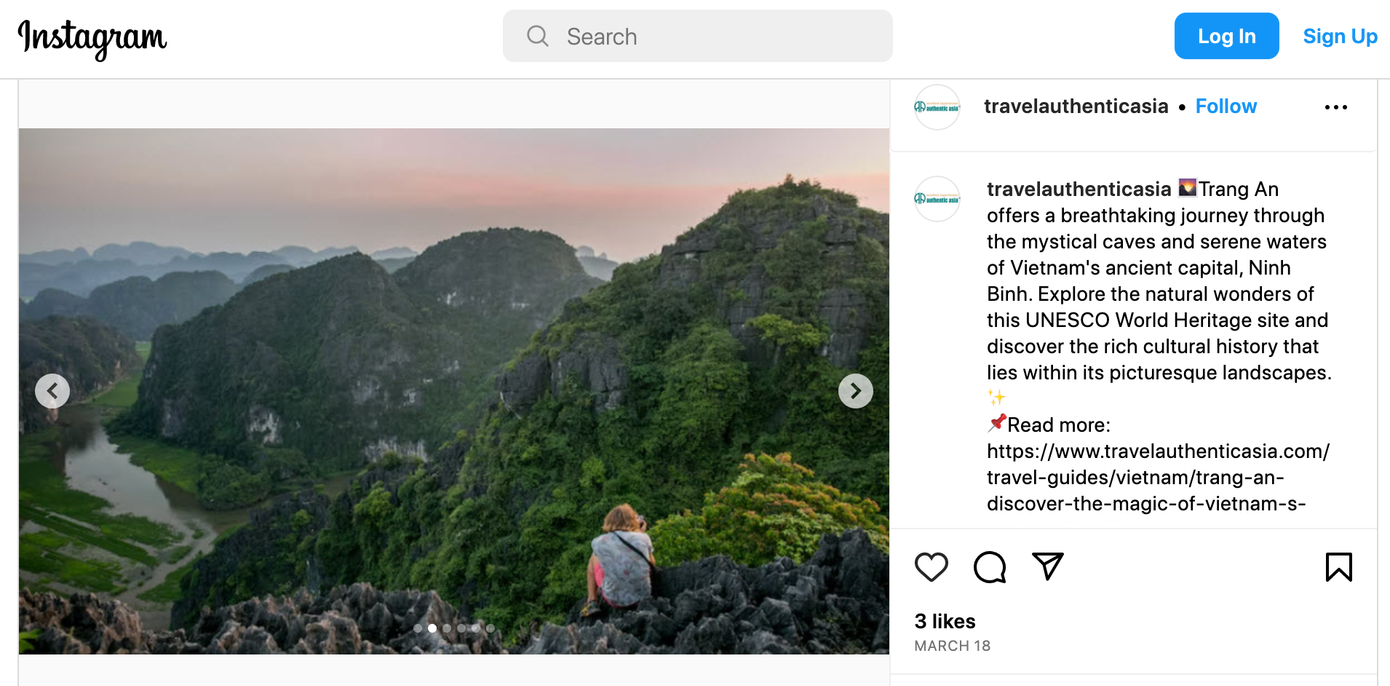Viewport: 1390px width, 686px height.
Task: Open the Sign Up link
Action: pos(1340,36)
